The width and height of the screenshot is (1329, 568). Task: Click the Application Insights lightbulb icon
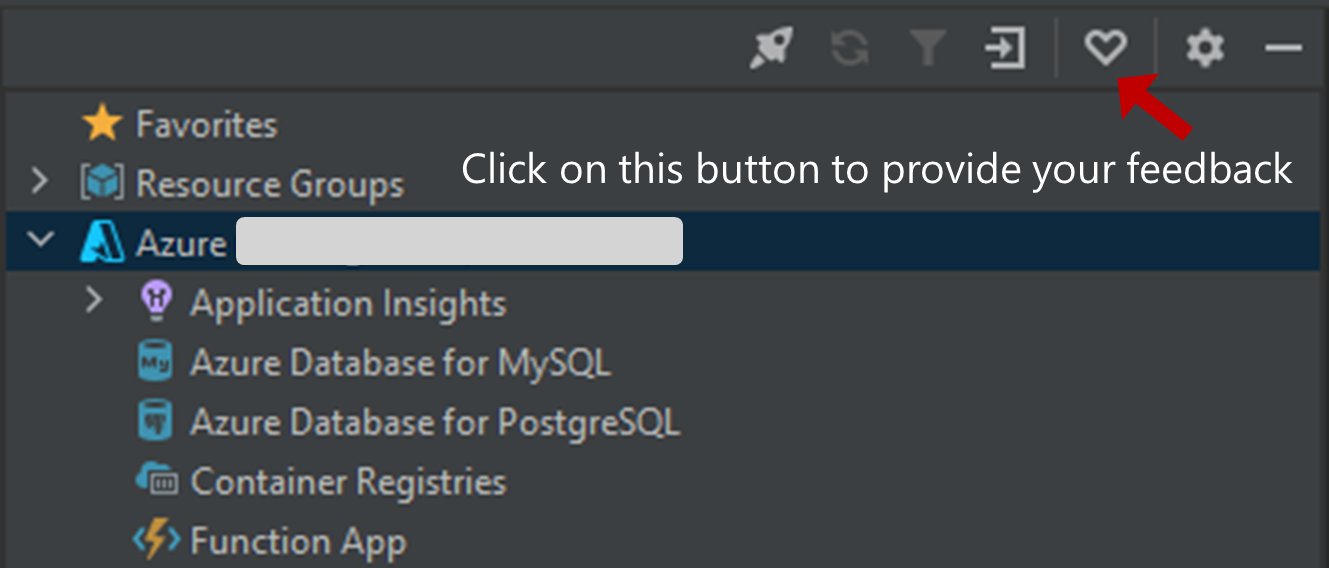click(x=156, y=302)
